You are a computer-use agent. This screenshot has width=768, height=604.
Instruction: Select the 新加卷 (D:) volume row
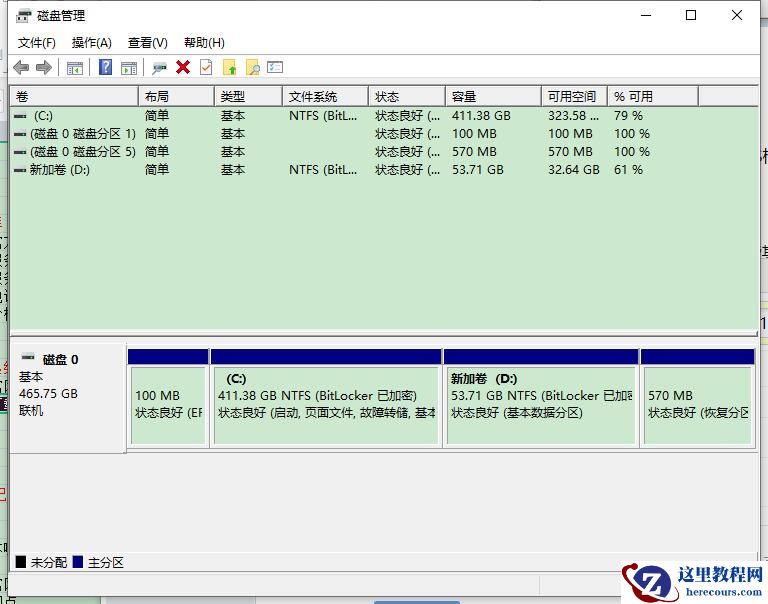coord(384,170)
